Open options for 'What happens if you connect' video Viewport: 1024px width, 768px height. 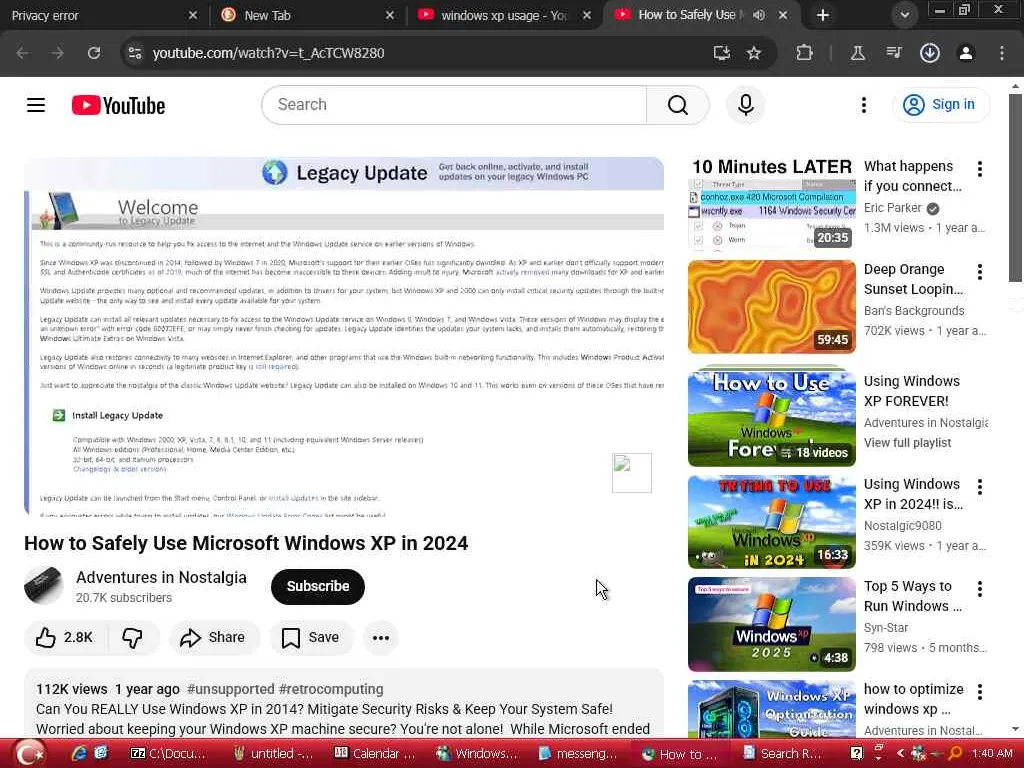pyautogui.click(x=980, y=169)
